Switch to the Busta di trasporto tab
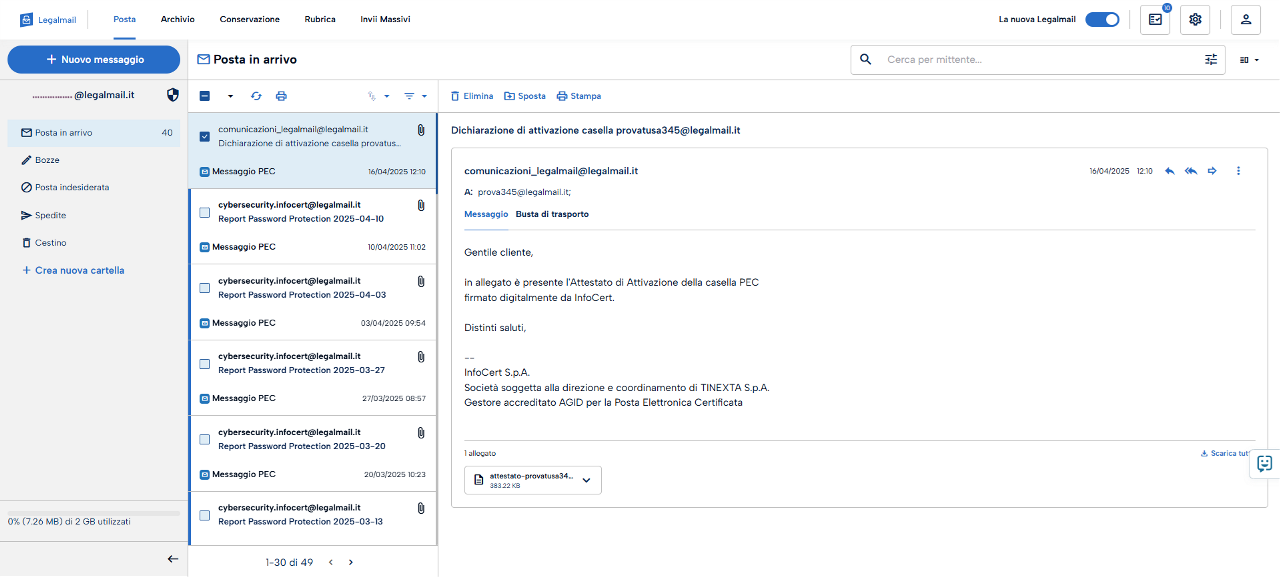The height and width of the screenshot is (577, 1280). click(552, 214)
